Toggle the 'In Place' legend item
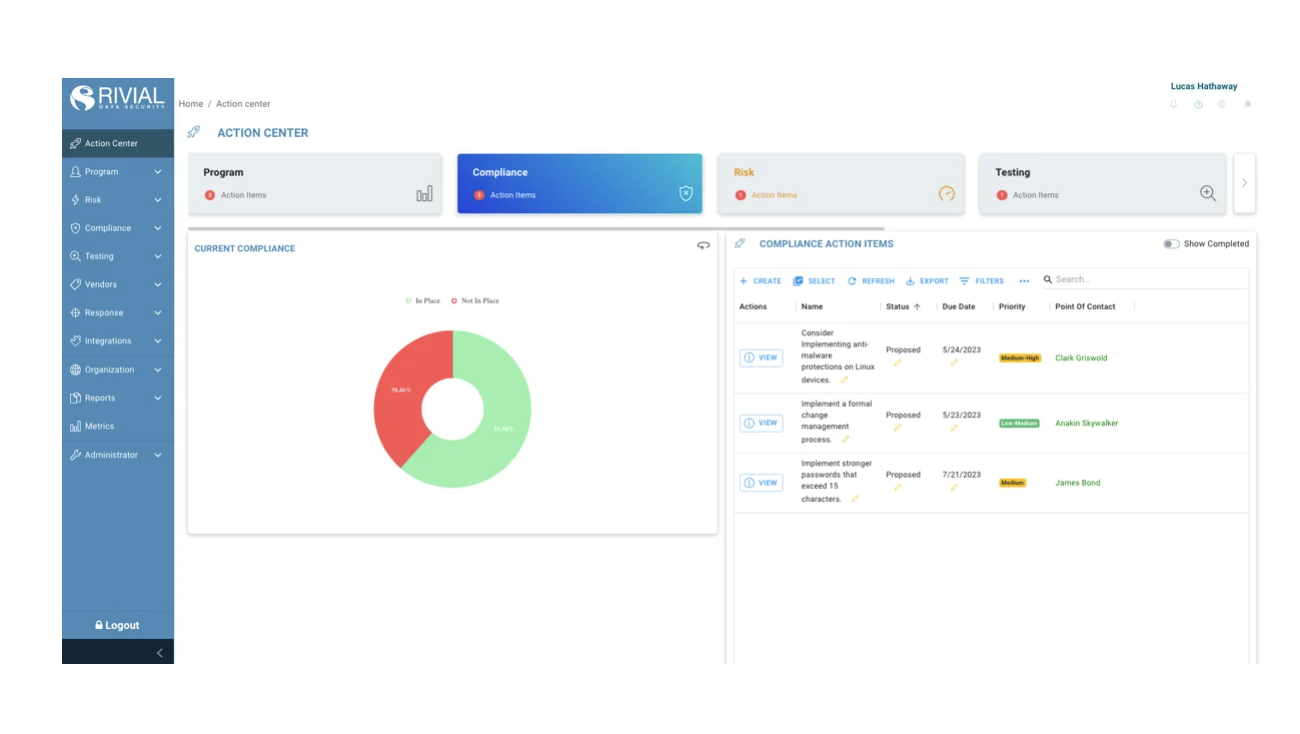This screenshot has height=734, width=1300. click(x=422, y=301)
